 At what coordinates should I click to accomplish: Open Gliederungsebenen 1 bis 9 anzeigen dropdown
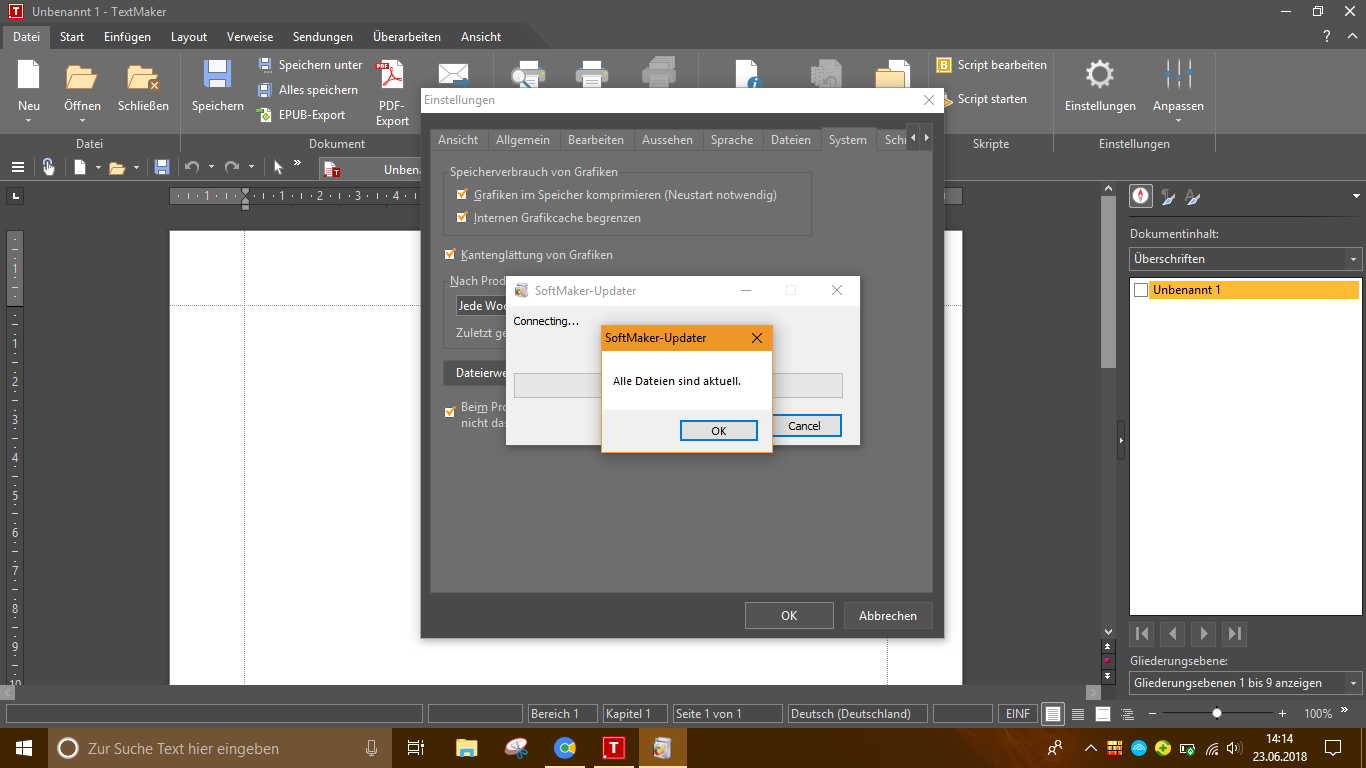[1246, 683]
